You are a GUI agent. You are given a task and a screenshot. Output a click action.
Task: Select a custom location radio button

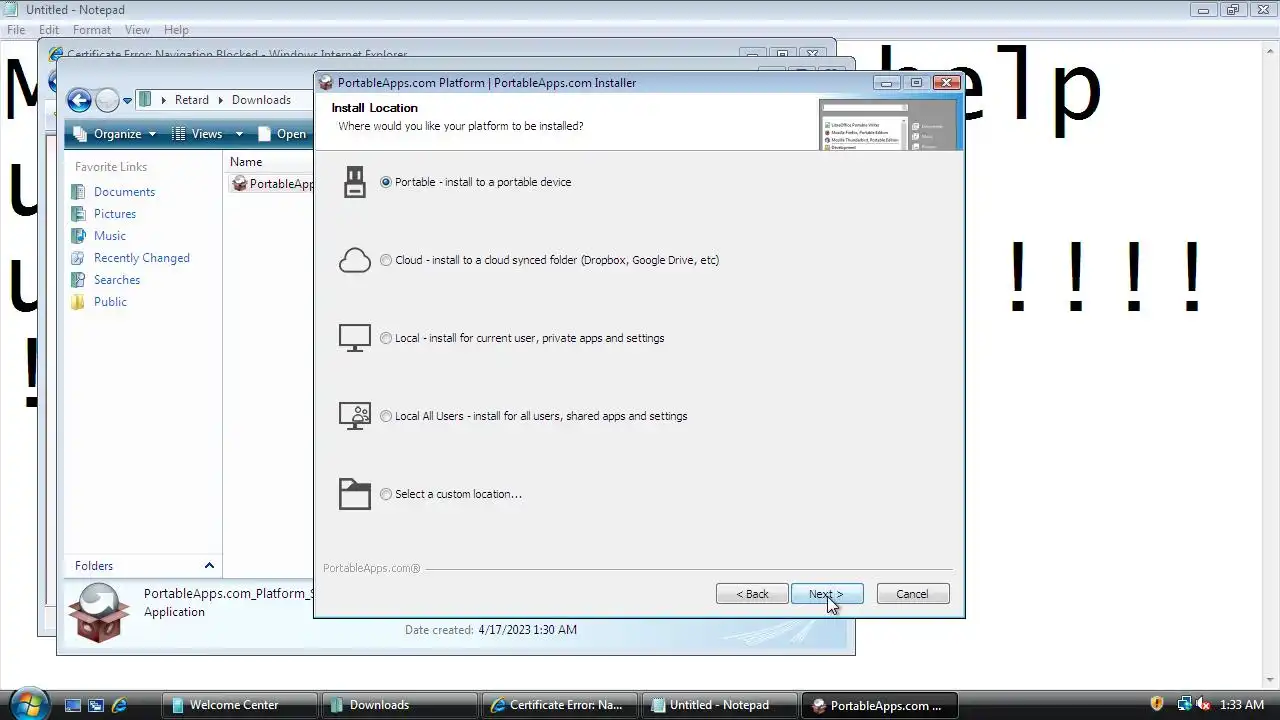(386, 494)
